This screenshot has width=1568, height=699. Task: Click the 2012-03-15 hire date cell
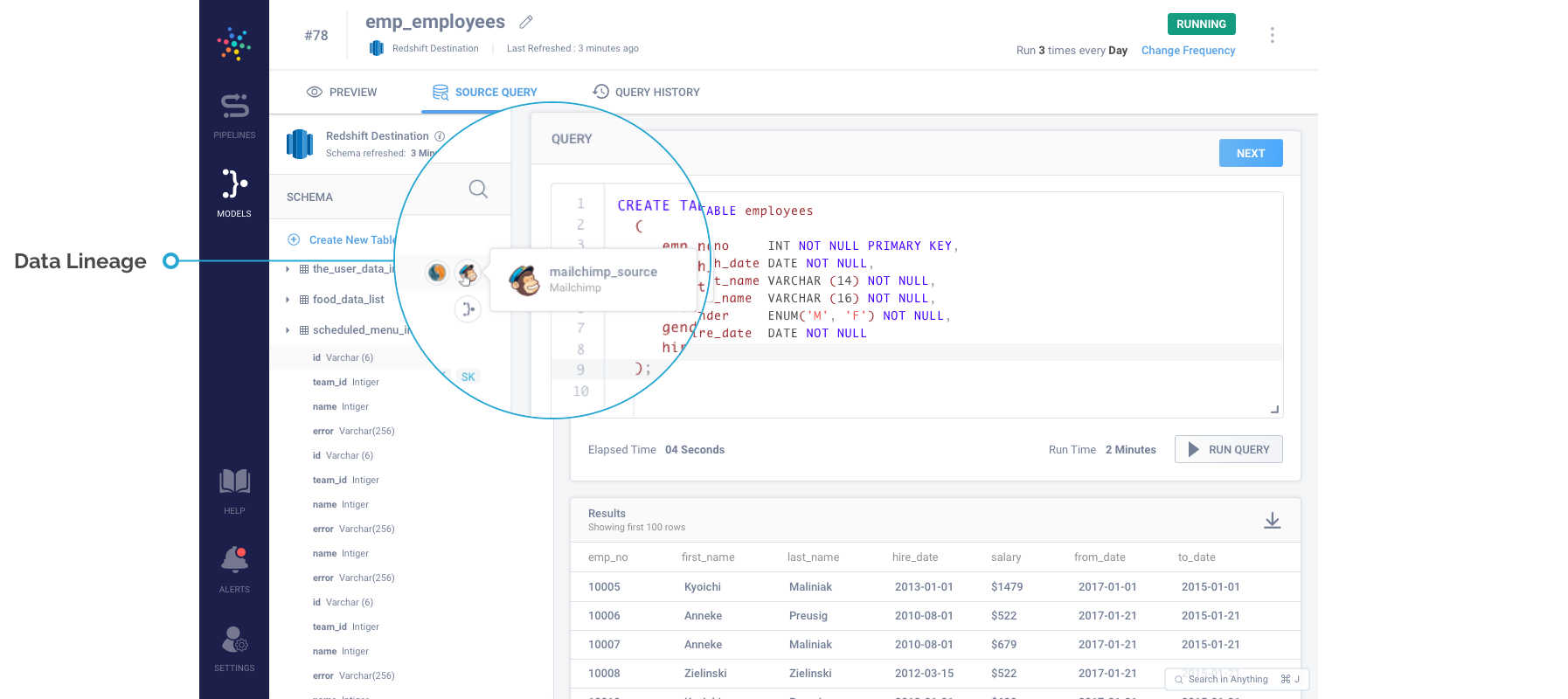924,674
